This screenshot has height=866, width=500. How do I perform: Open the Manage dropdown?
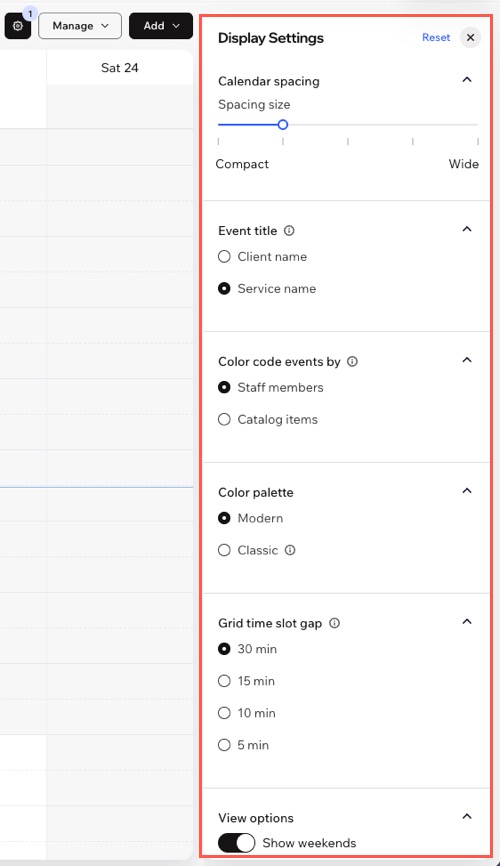pyautogui.click(x=80, y=26)
